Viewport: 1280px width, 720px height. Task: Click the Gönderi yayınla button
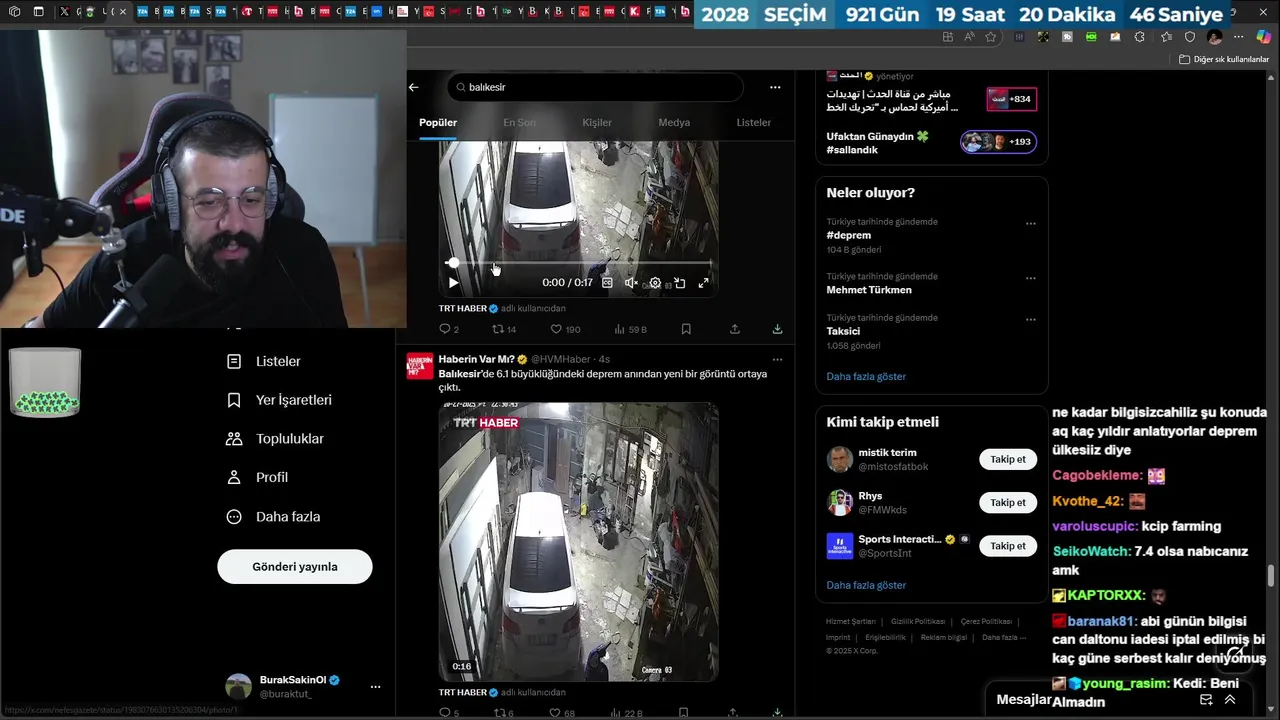pyautogui.click(x=295, y=567)
